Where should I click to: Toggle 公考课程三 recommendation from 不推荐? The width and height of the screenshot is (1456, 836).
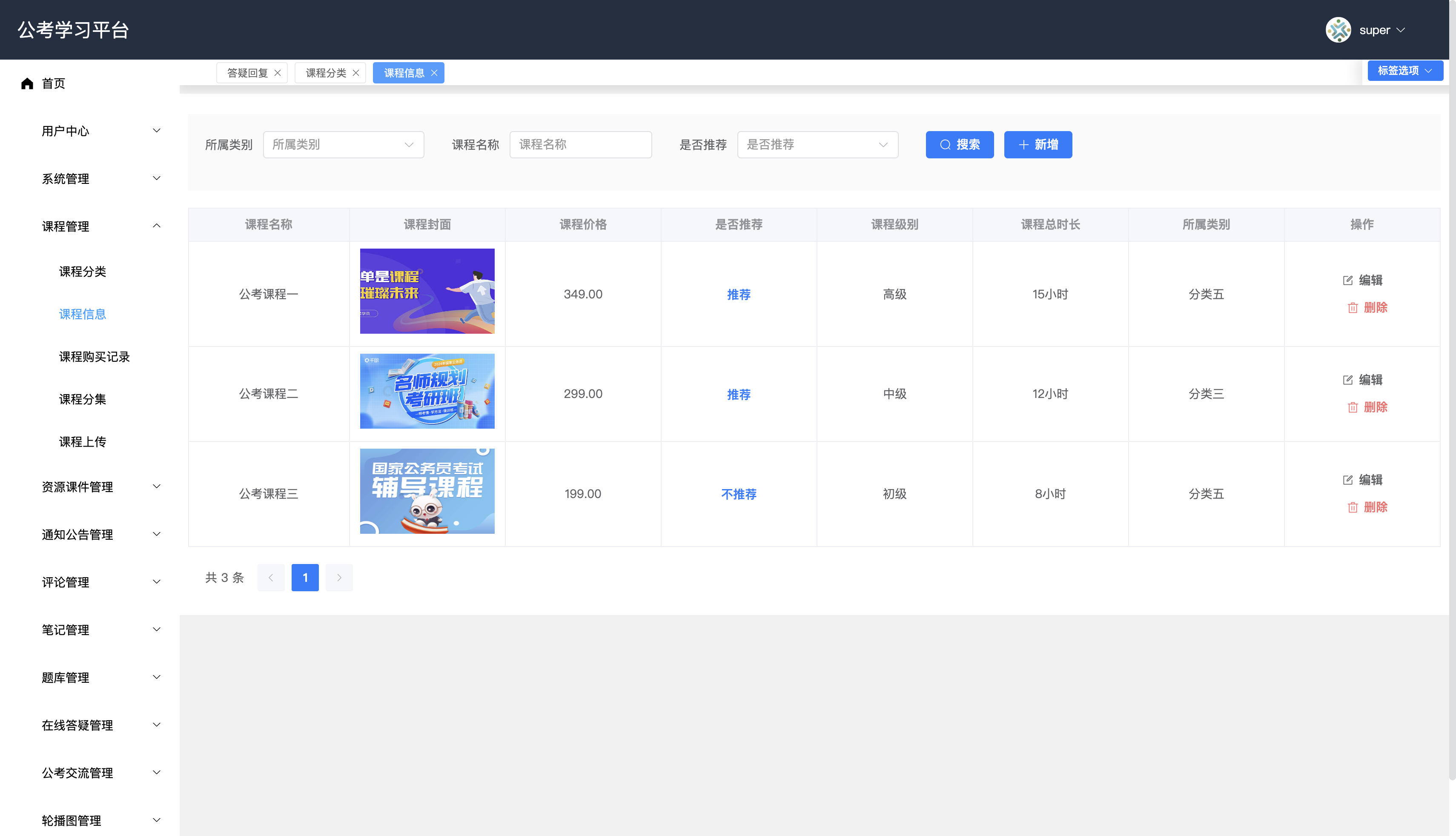739,494
